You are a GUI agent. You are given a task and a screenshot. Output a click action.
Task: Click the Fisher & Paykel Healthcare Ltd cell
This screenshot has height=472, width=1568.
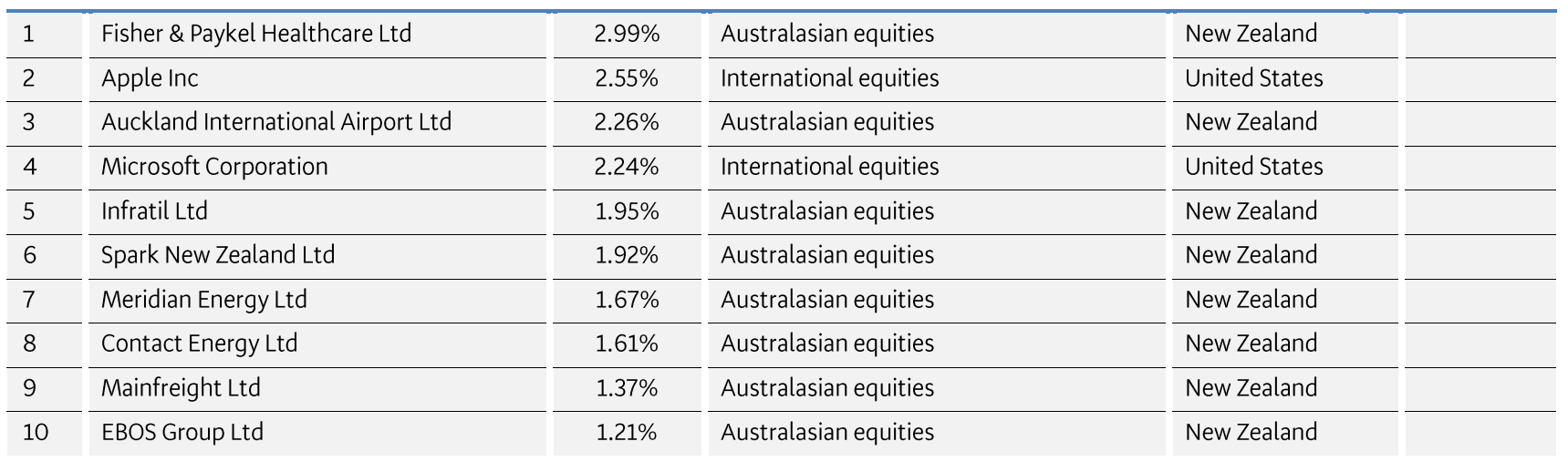coord(256,34)
